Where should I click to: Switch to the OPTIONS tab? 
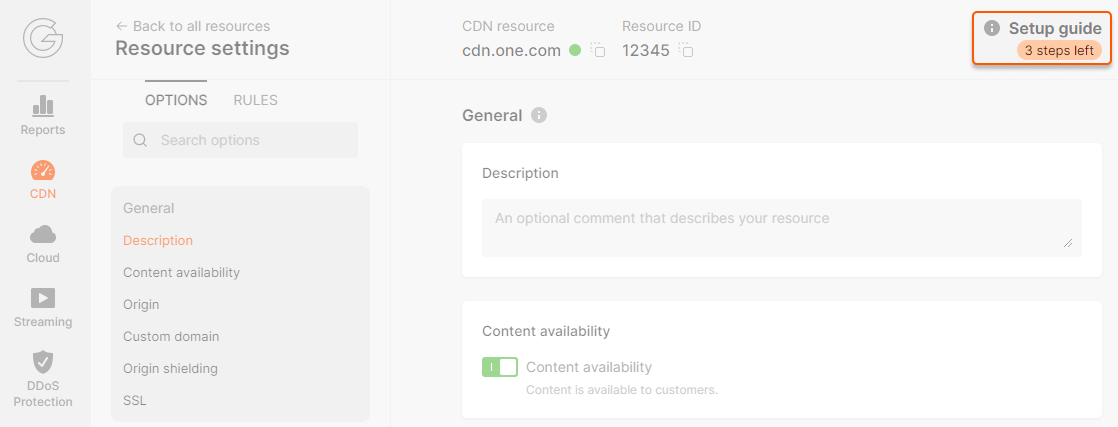tap(176, 100)
